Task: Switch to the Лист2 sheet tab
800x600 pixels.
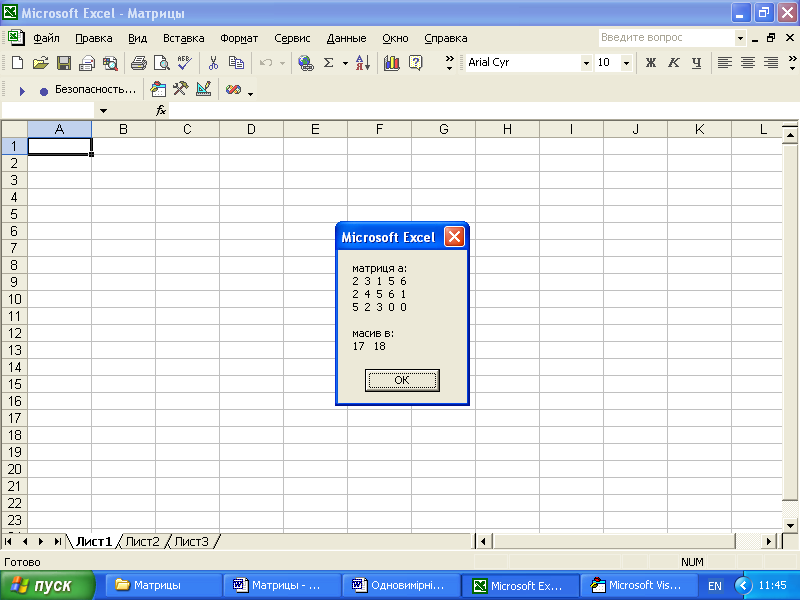Action: click(142, 541)
